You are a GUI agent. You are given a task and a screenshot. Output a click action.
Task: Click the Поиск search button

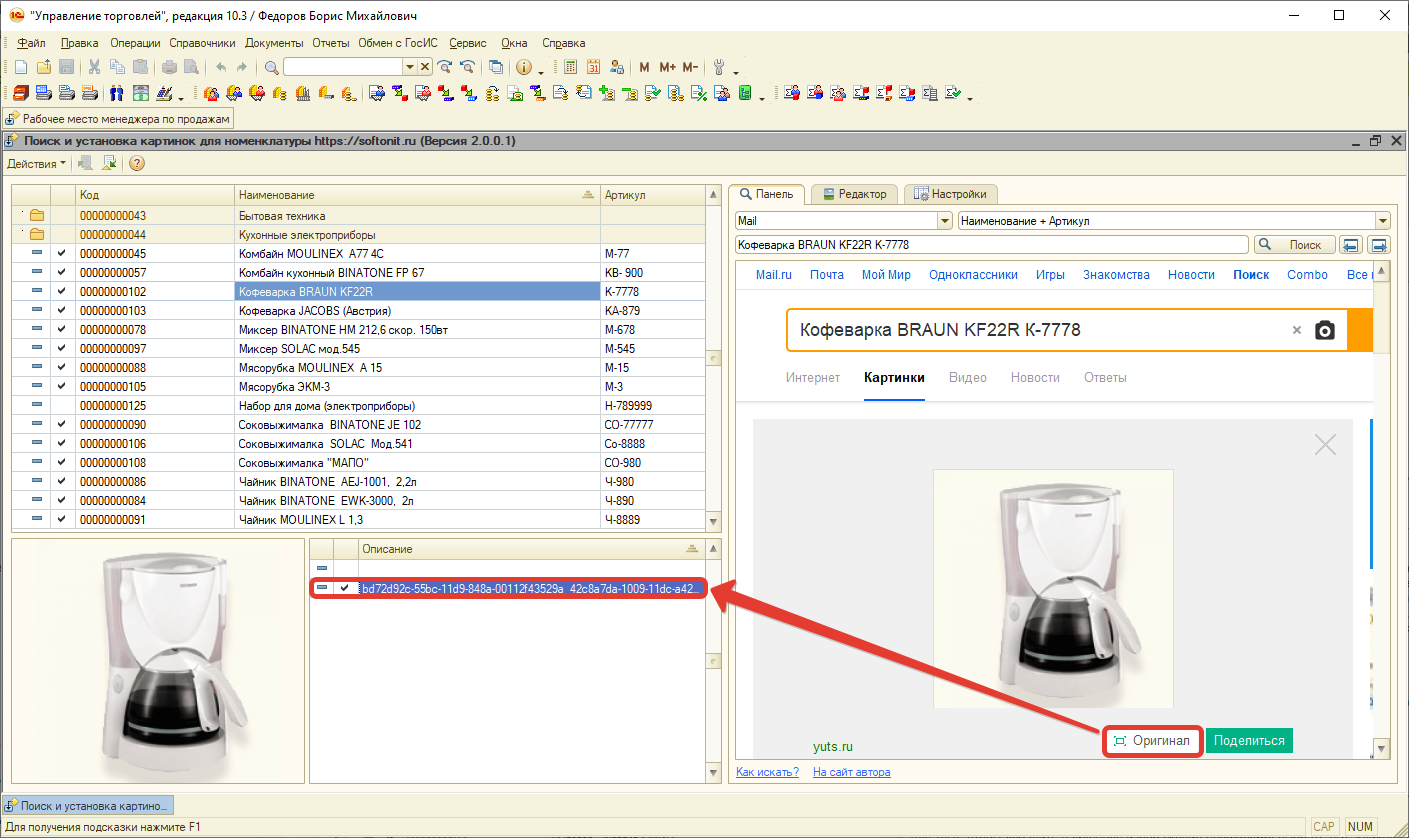coord(1295,245)
